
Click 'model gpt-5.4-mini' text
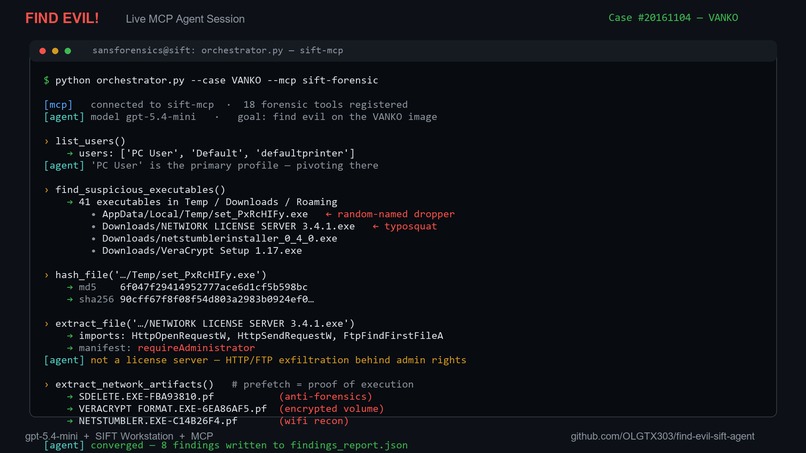tap(143, 117)
